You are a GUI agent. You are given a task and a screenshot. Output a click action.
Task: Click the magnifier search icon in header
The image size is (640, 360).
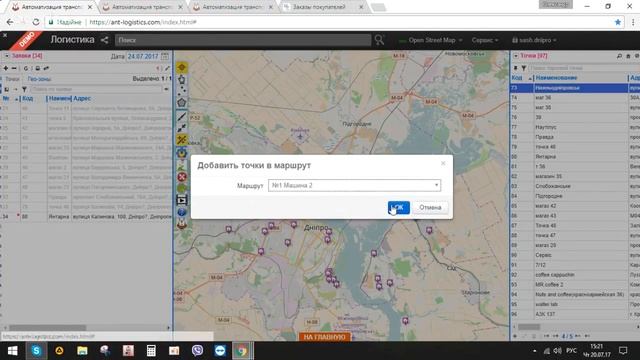tap(380, 40)
